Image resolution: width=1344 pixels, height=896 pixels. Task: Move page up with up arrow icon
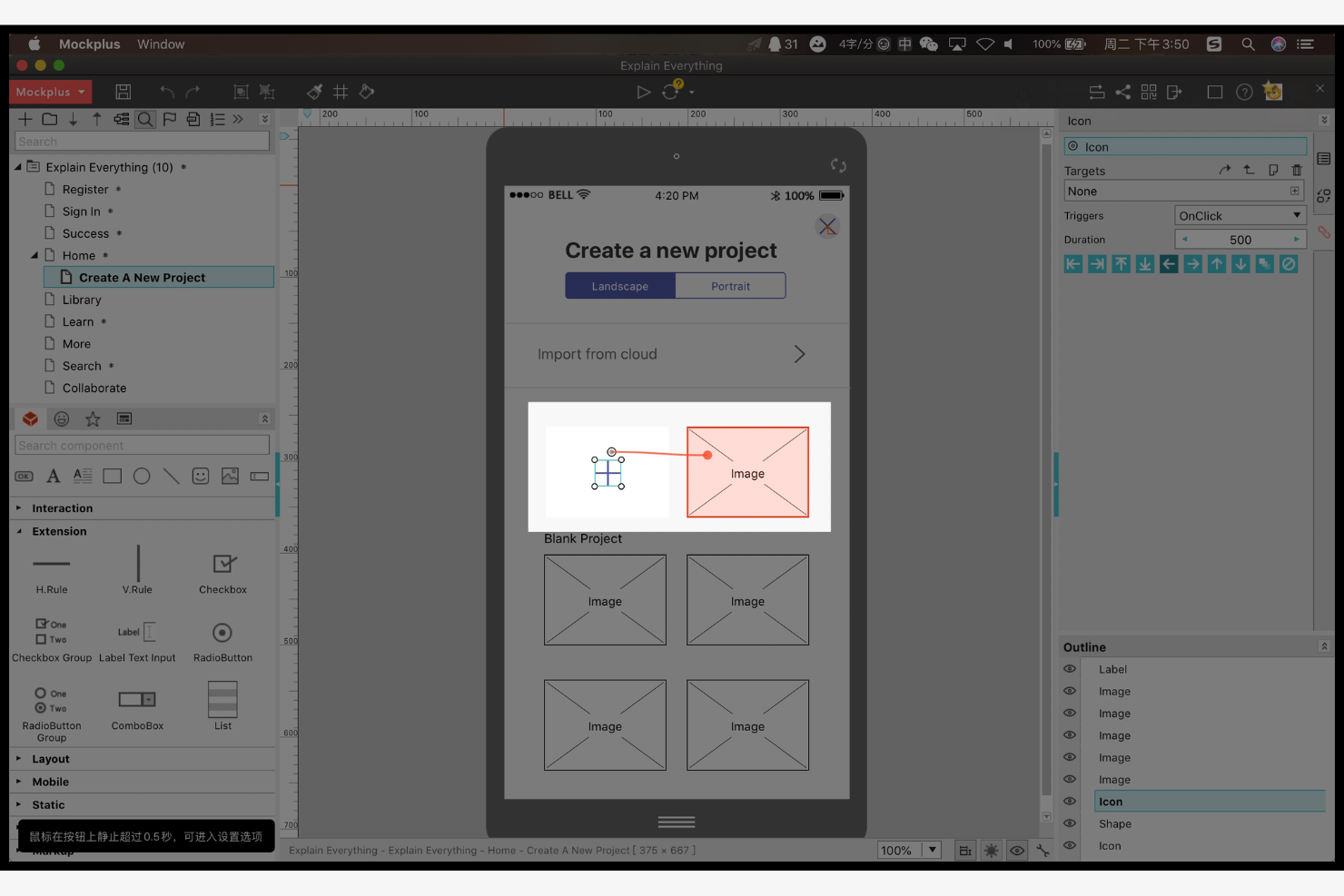pyautogui.click(x=97, y=119)
